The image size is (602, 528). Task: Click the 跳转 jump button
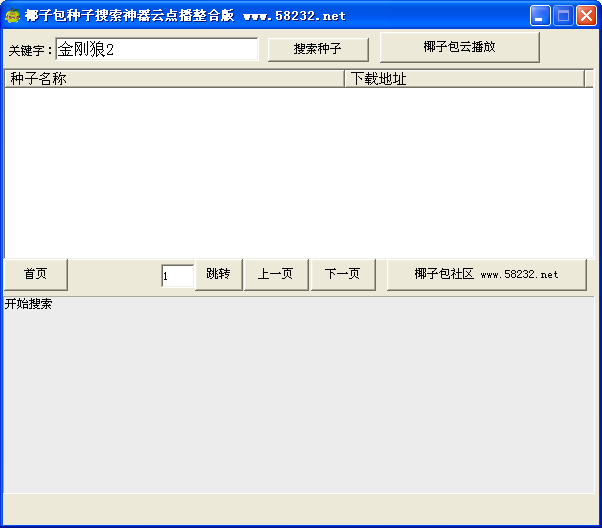point(219,274)
